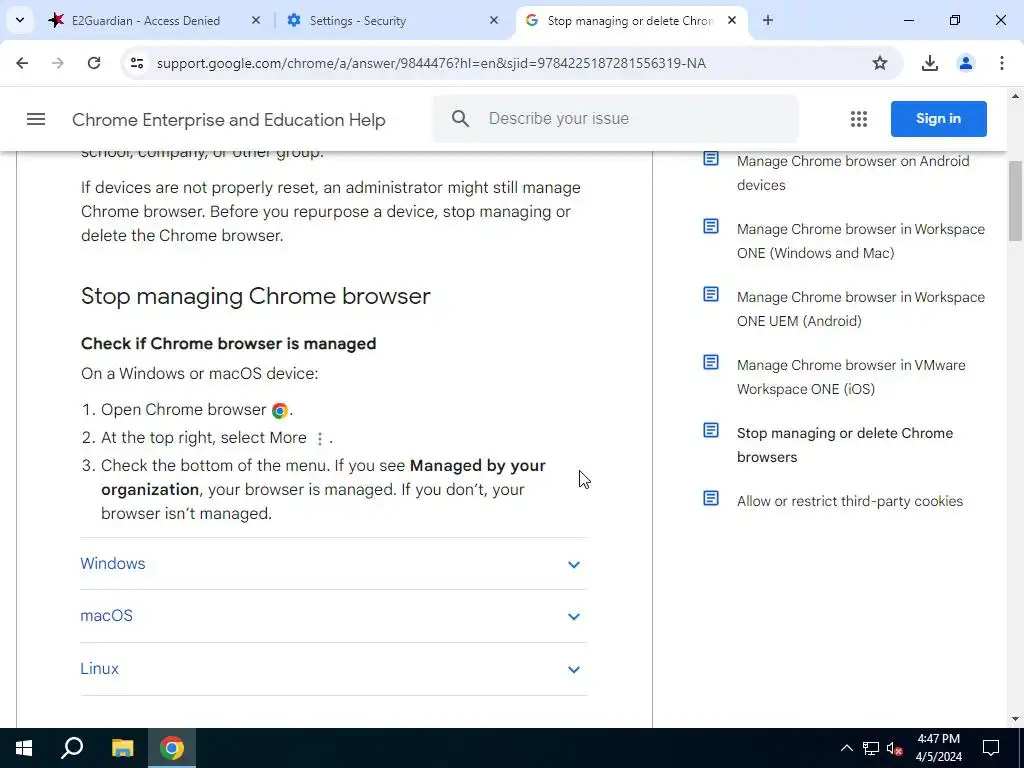Click the Chrome taskbar icon

click(x=172, y=748)
